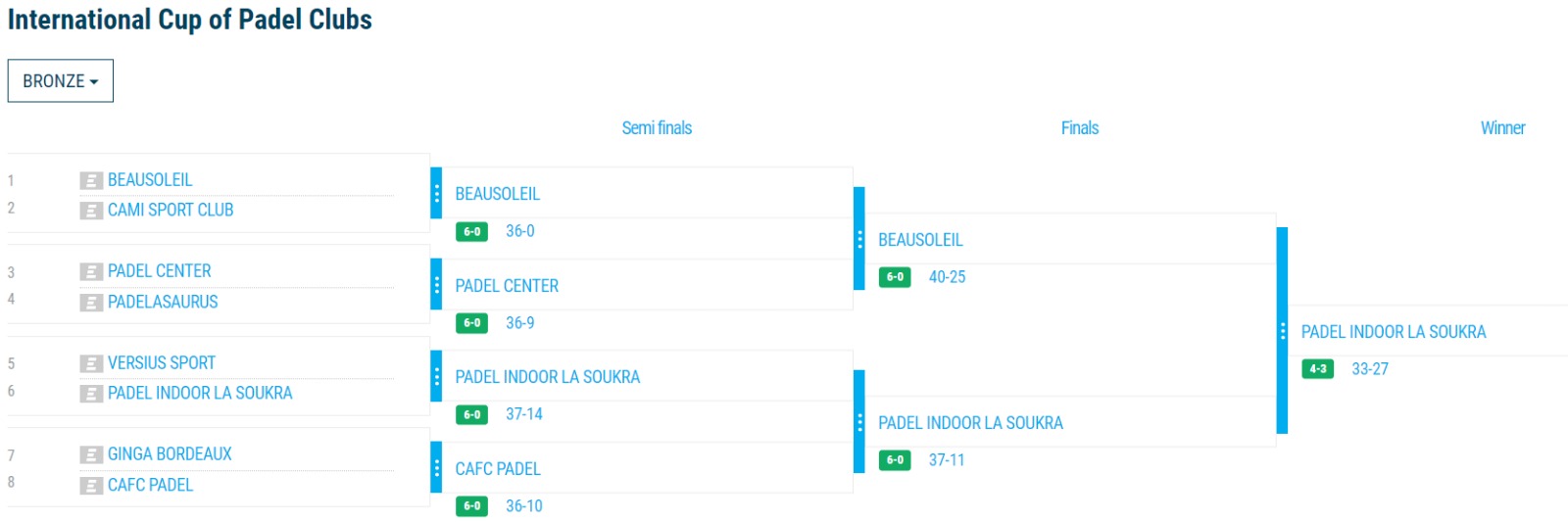Open the PADEL CENTER first-round team link
Image resolution: width=1568 pixels, height=522 pixels.
click(x=160, y=271)
